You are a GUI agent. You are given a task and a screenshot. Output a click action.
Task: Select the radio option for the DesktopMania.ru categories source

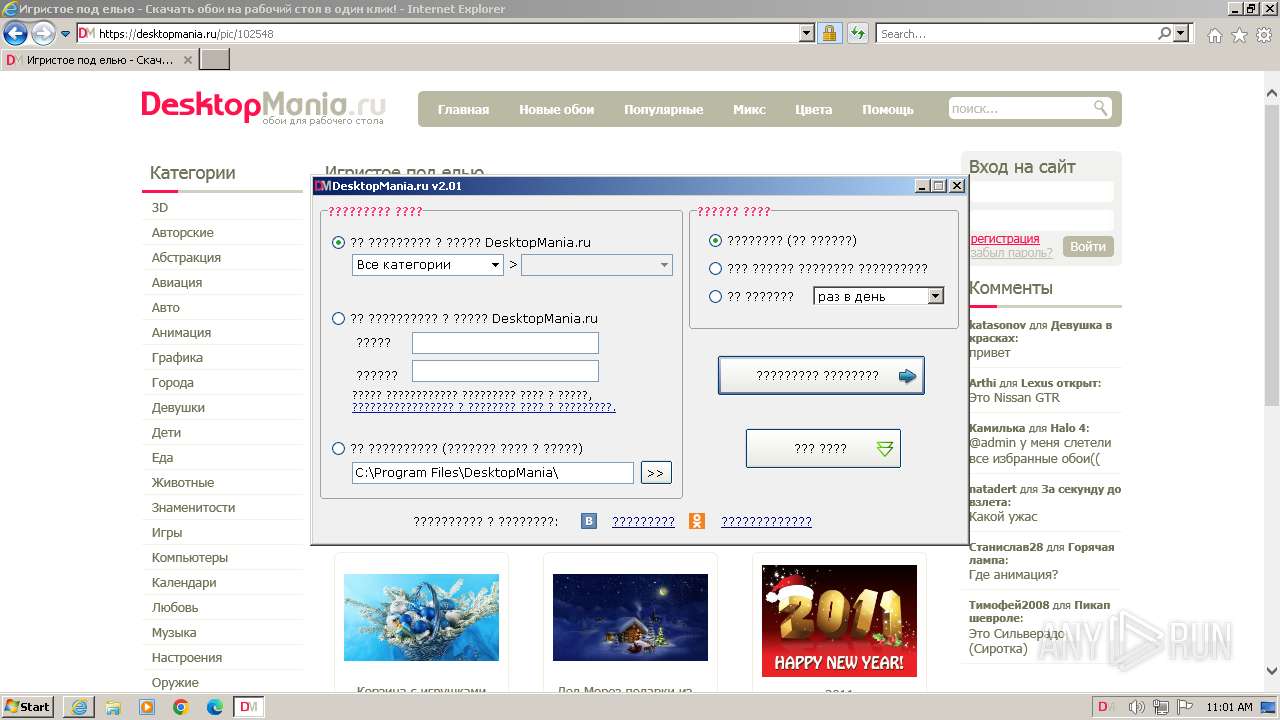pos(338,242)
